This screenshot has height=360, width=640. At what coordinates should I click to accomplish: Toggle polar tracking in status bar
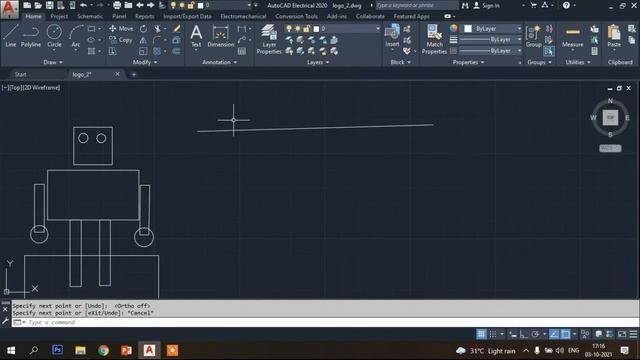point(535,334)
